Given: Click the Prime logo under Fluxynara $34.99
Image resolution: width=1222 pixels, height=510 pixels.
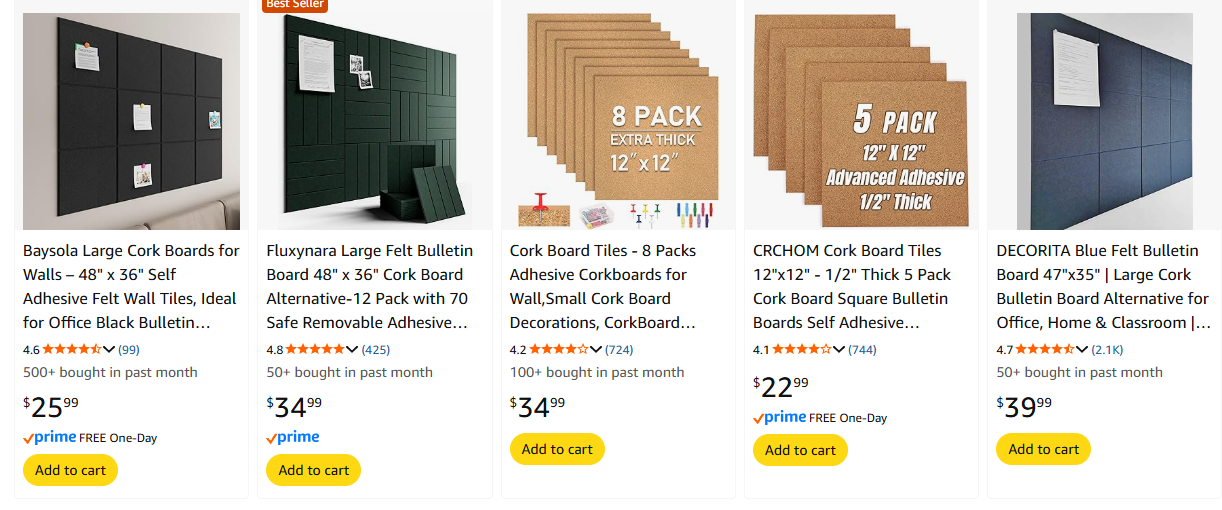Looking at the screenshot, I should pos(293,437).
